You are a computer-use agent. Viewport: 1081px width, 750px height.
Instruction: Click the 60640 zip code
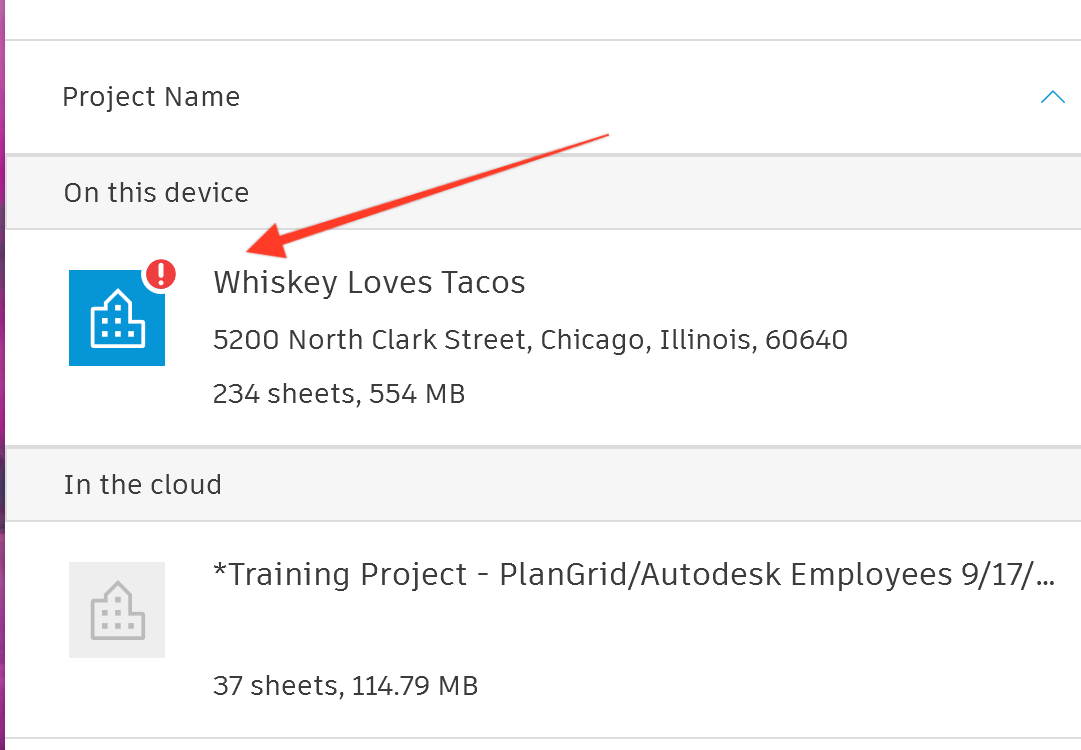pos(806,340)
